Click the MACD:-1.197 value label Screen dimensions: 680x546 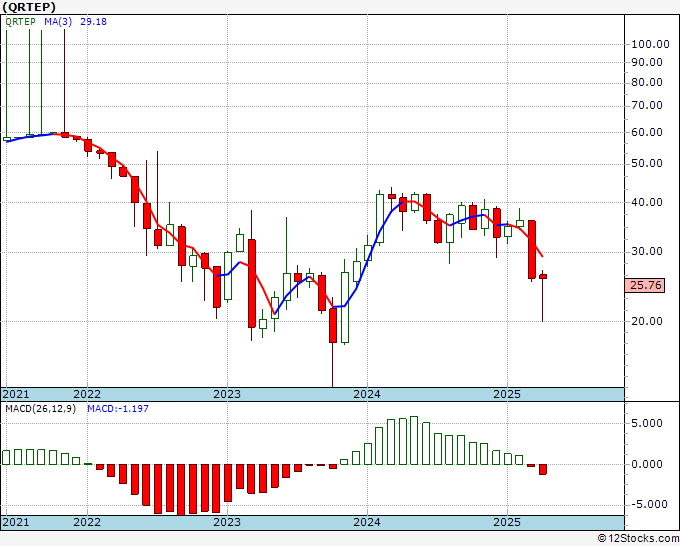[118, 409]
